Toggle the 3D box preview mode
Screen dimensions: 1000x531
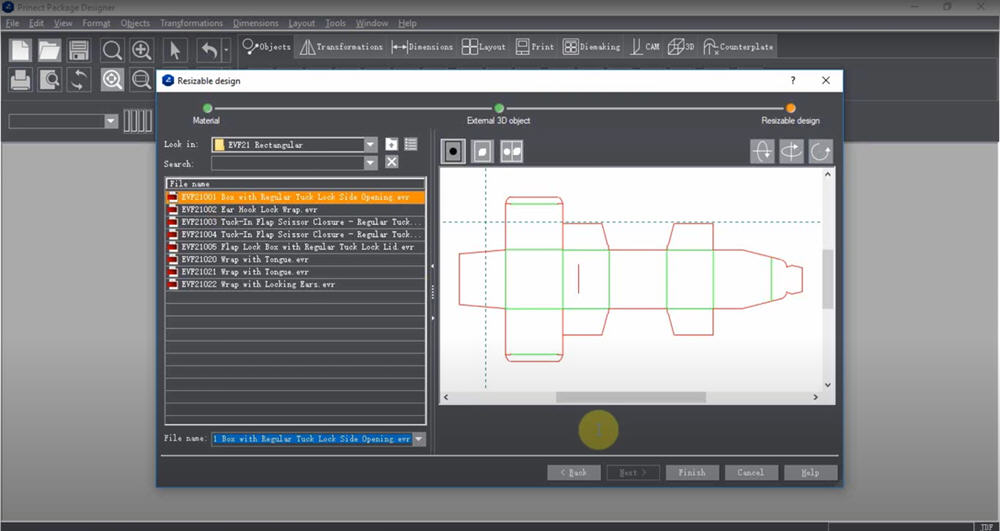482,151
